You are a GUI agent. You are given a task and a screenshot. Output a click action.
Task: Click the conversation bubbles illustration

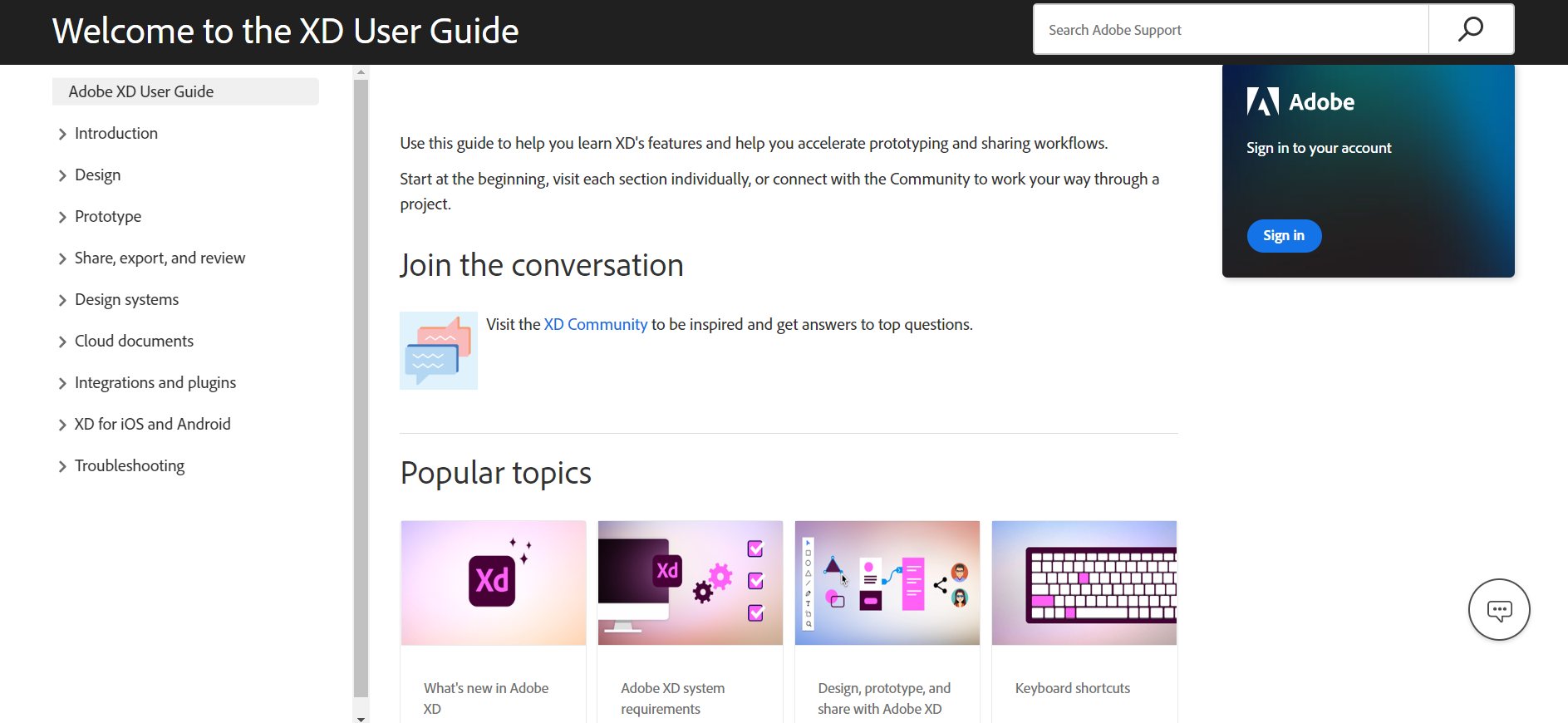click(x=438, y=350)
